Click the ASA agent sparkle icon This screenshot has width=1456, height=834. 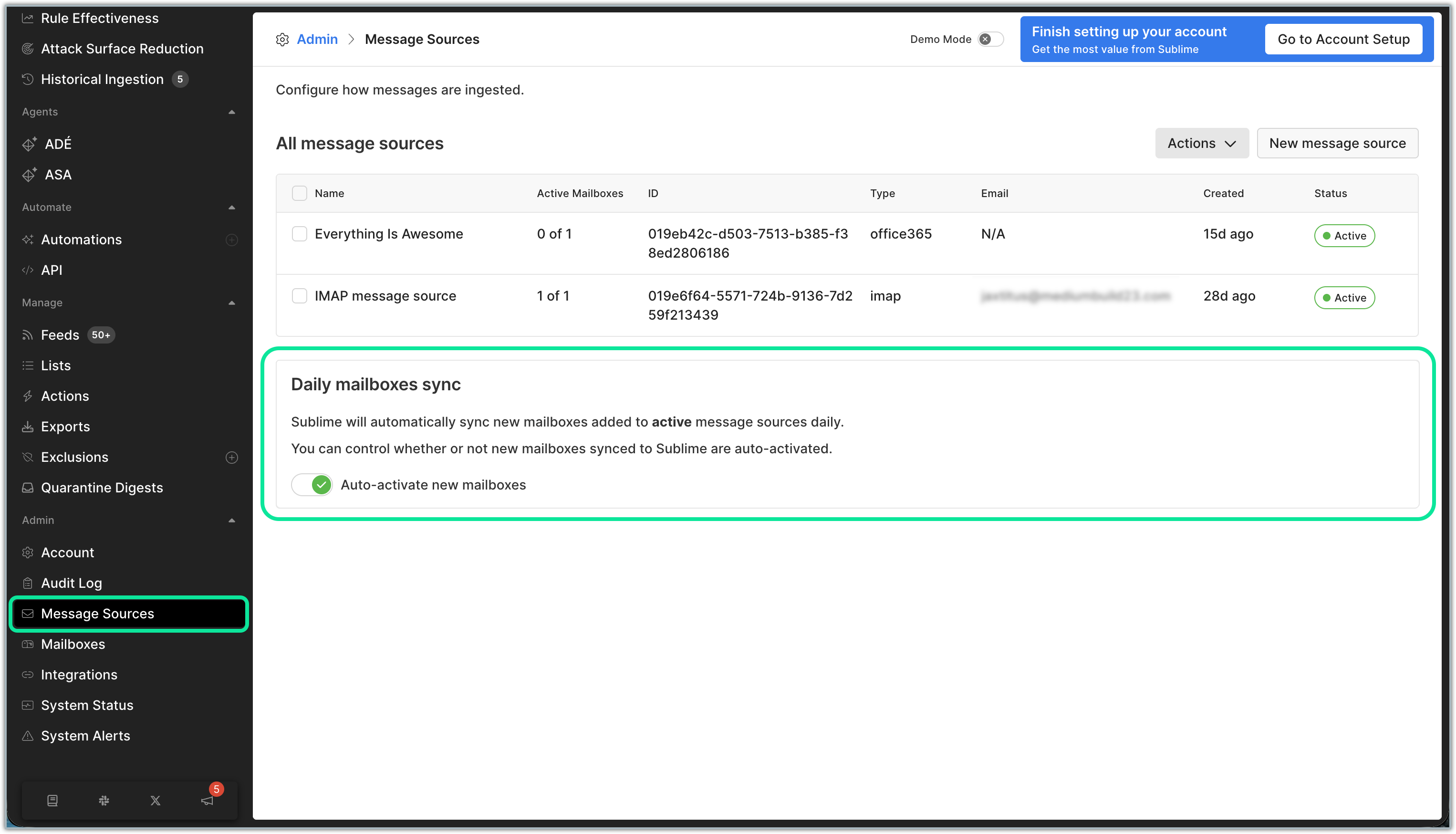point(29,175)
